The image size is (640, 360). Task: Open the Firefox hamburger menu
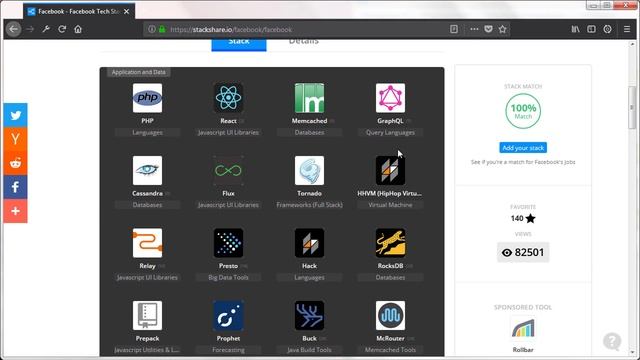click(627, 29)
